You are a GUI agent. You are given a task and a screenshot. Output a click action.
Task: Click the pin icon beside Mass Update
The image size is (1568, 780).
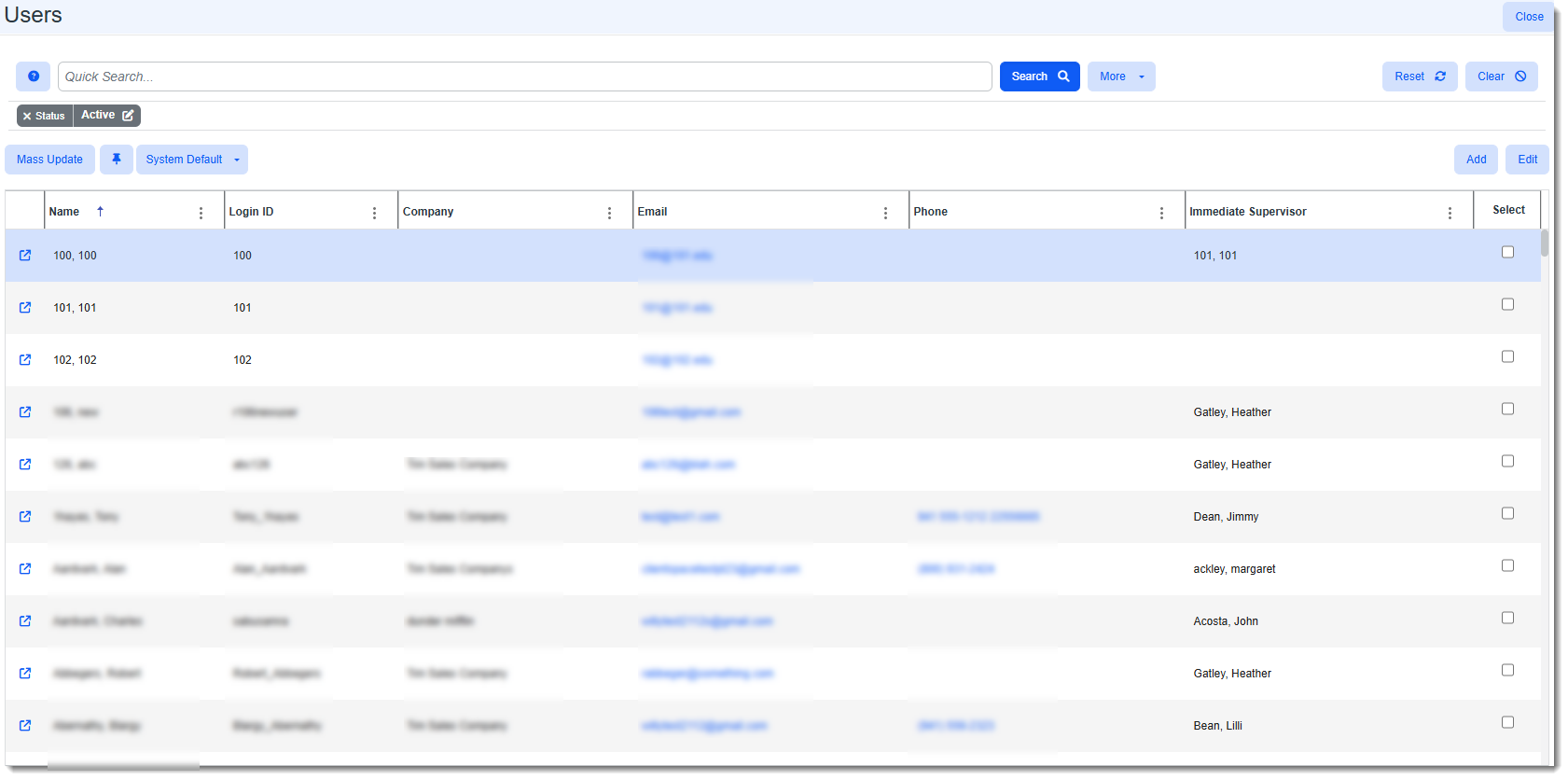point(117,160)
